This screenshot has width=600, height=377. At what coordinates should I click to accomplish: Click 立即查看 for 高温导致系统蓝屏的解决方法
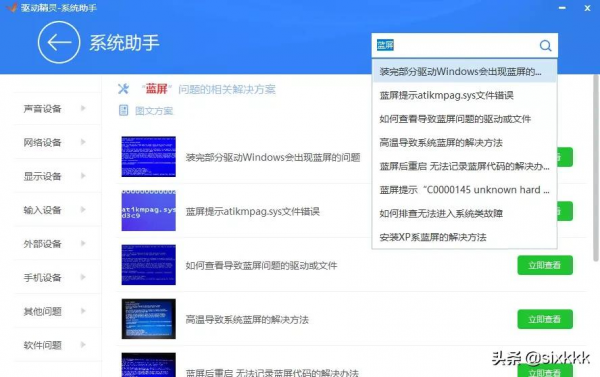tap(545, 319)
